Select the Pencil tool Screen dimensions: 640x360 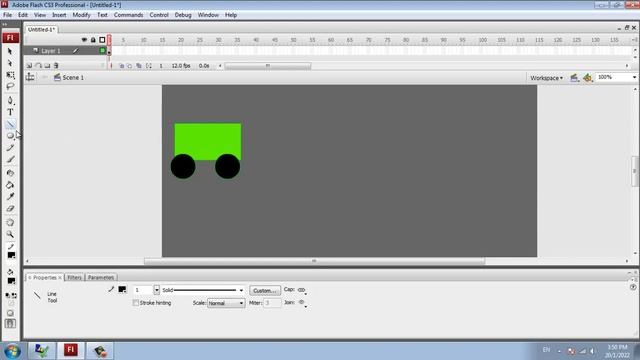(x=10, y=148)
